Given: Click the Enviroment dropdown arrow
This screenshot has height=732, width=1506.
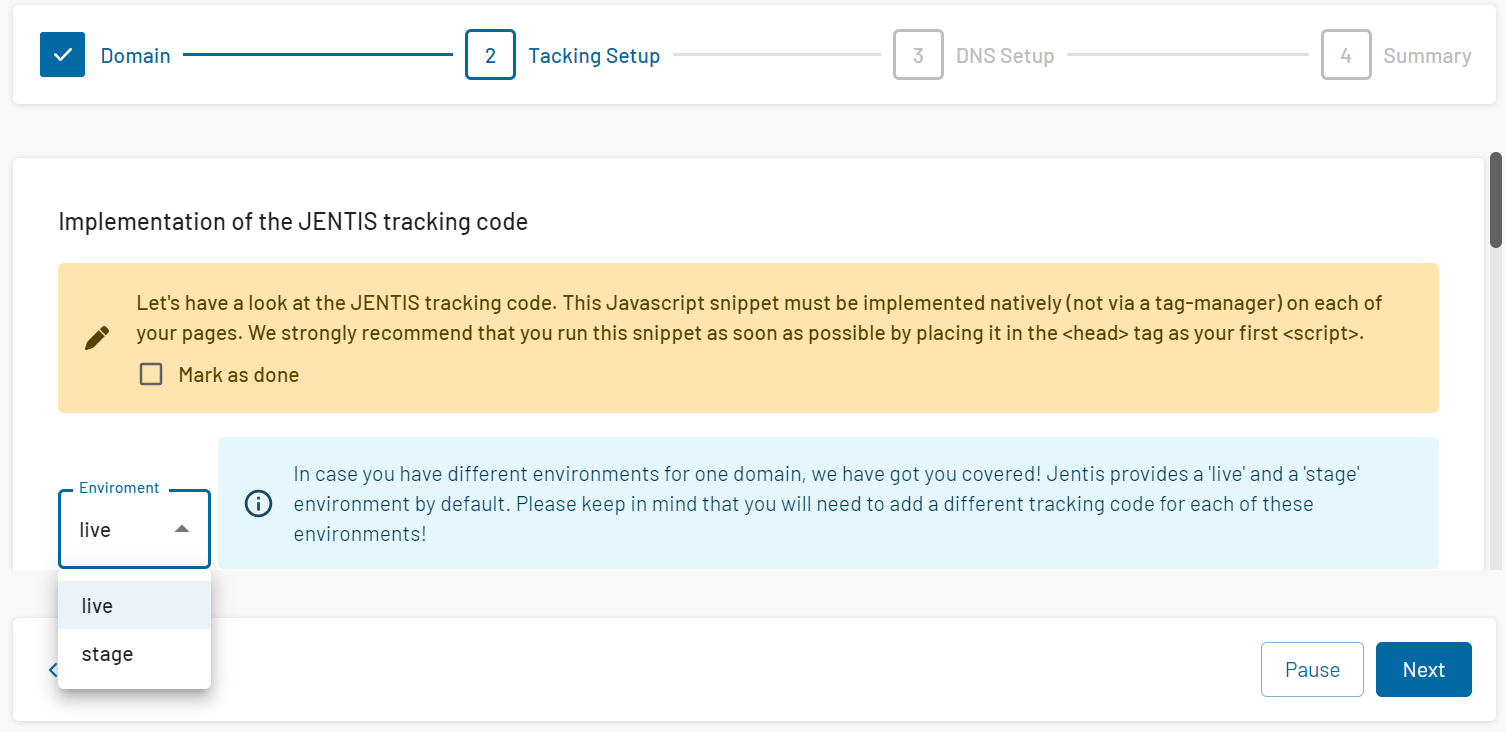Looking at the screenshot, I should tap(182, 529).
